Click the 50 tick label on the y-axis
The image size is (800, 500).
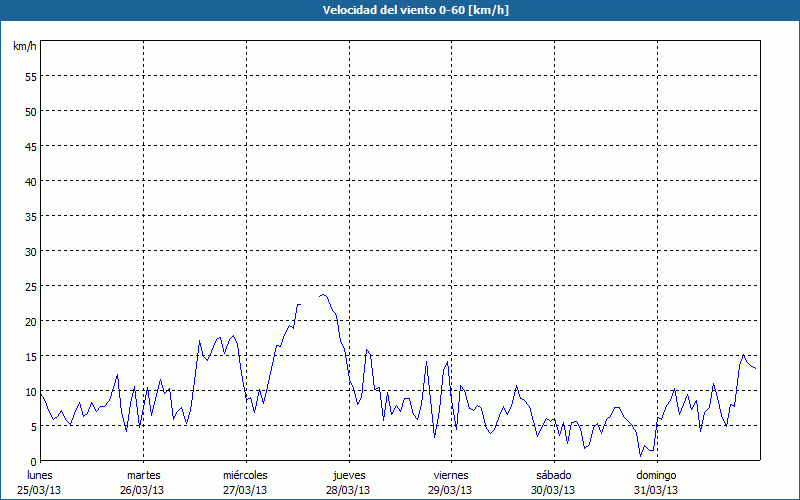30,111
